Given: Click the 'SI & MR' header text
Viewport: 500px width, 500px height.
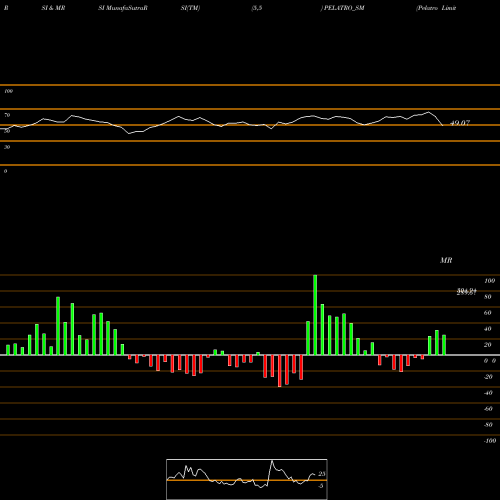Looking at the screenshot, I should 53,8.
